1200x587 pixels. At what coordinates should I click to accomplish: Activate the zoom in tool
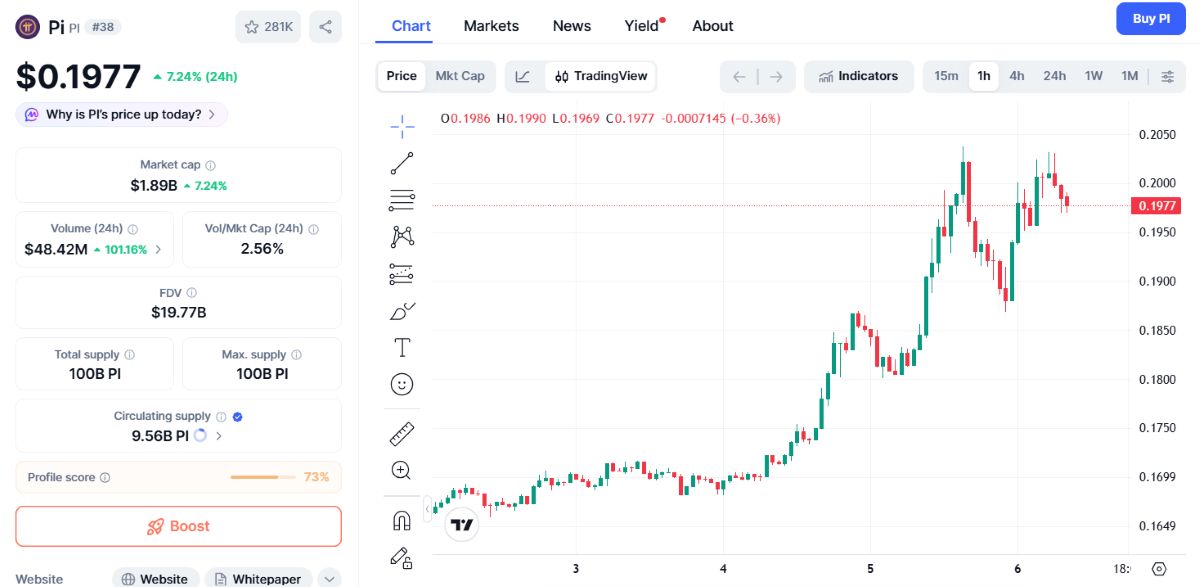click(x=402, y=470)
